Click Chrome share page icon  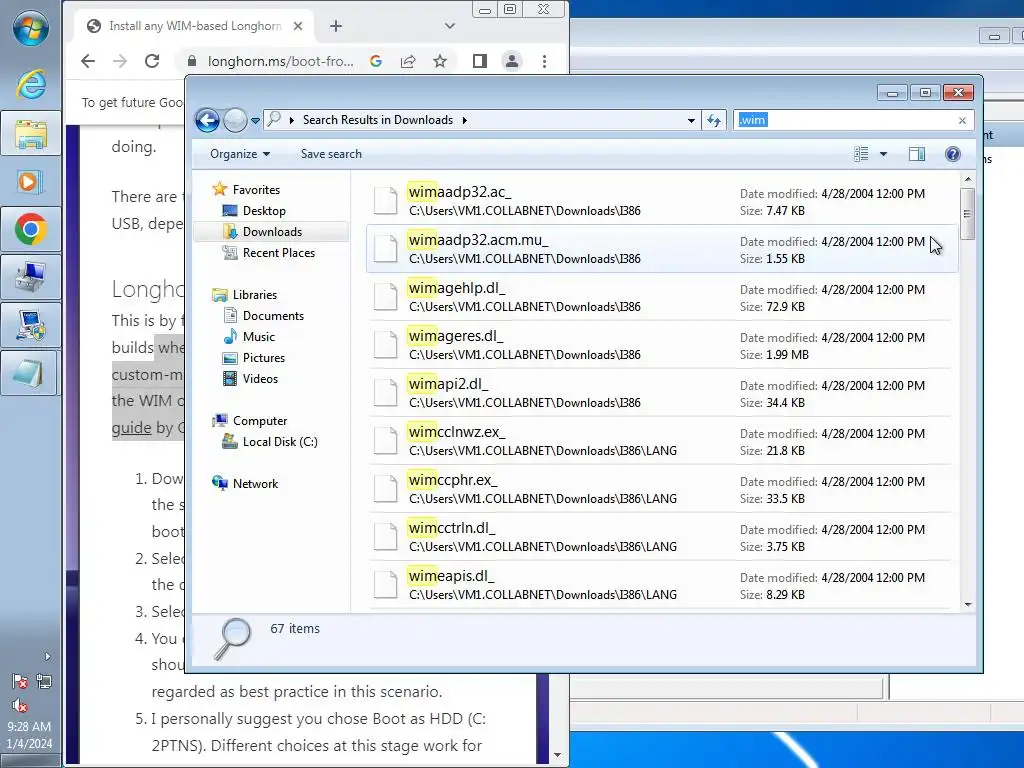pyautogui.click(x=408, y=61)
